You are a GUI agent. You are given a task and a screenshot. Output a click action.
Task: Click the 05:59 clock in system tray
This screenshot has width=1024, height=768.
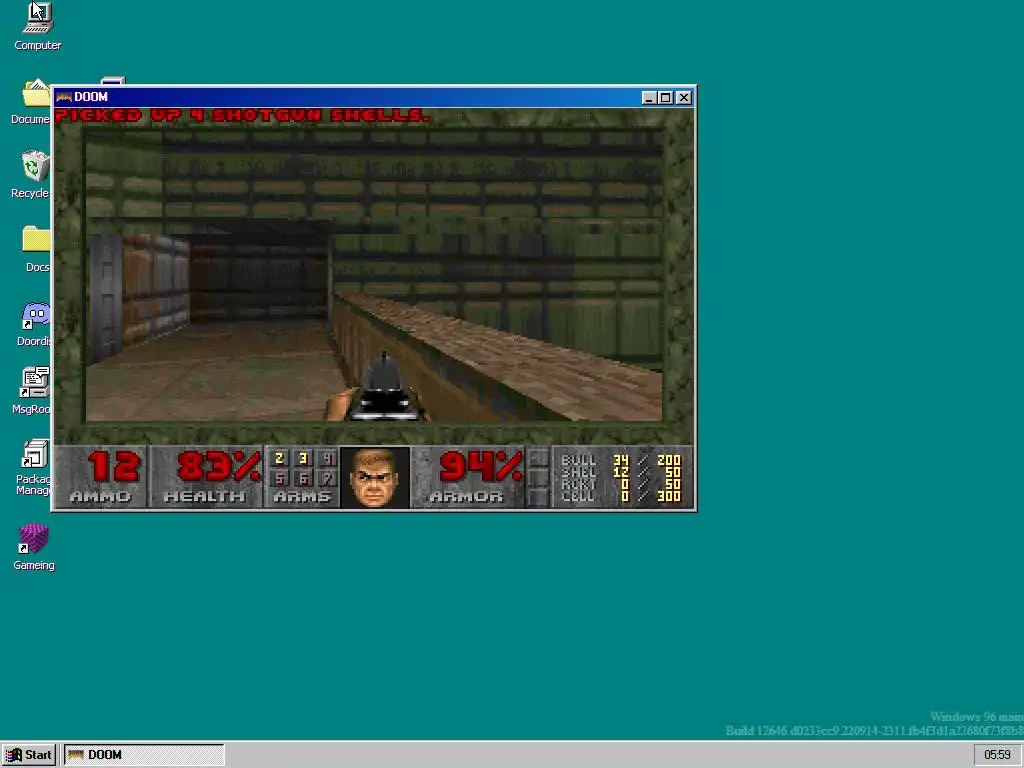point(997,755)
